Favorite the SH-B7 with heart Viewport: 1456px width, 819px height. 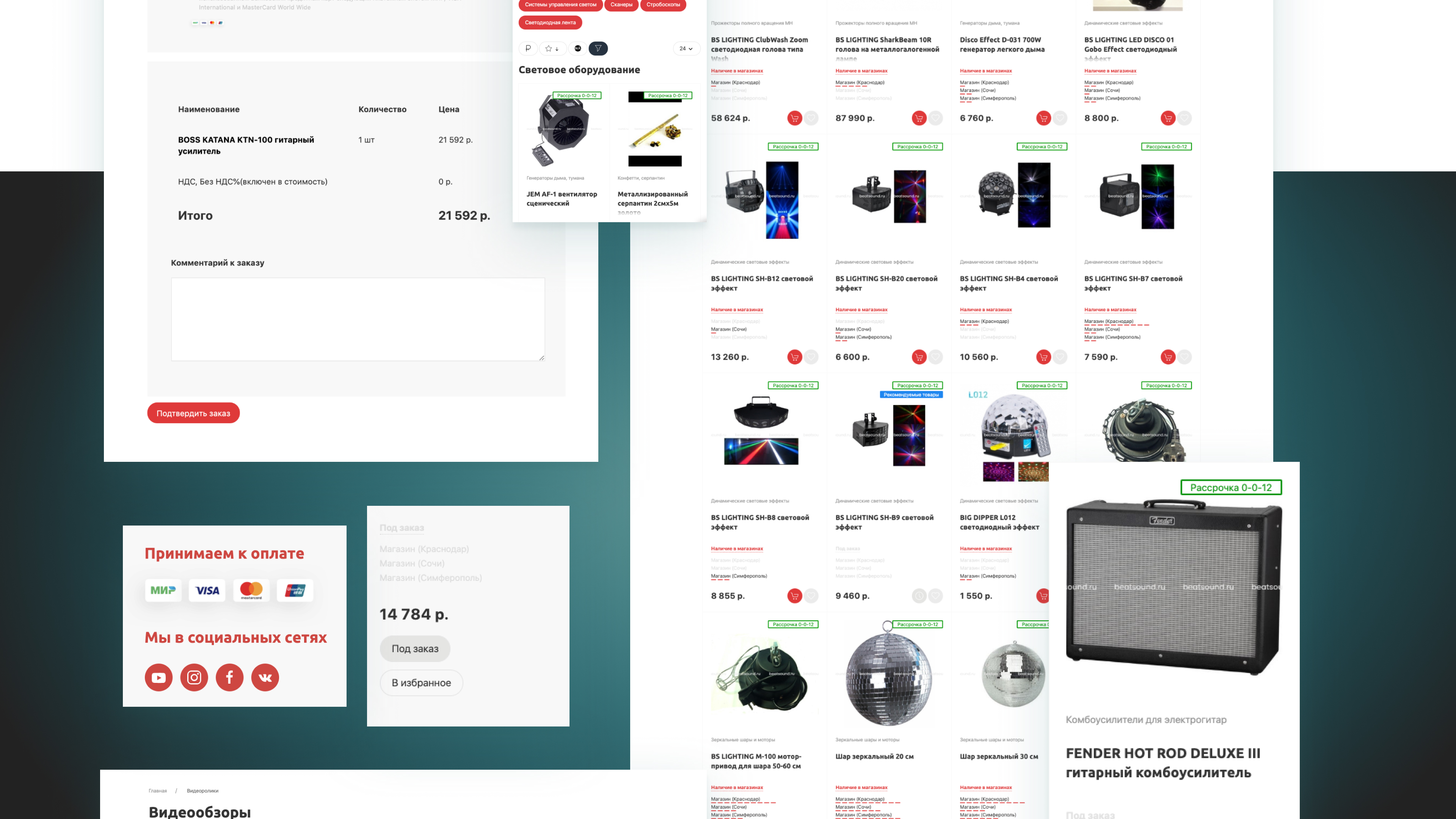(x=1185, y=357)
